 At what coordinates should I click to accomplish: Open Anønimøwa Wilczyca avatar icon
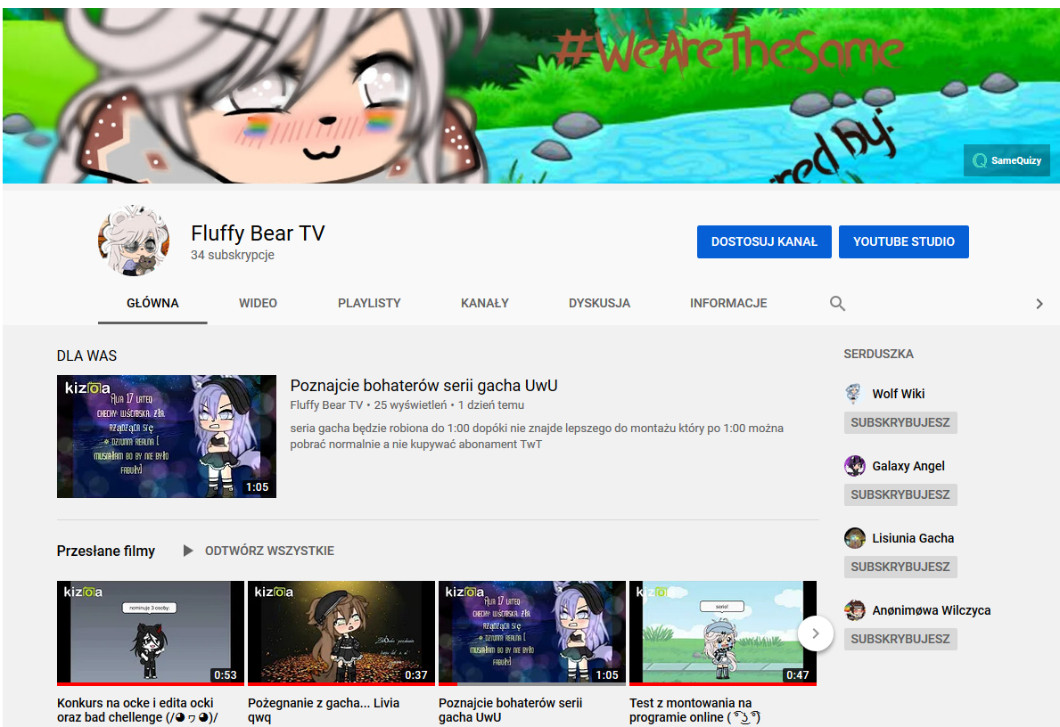point(854,610)
